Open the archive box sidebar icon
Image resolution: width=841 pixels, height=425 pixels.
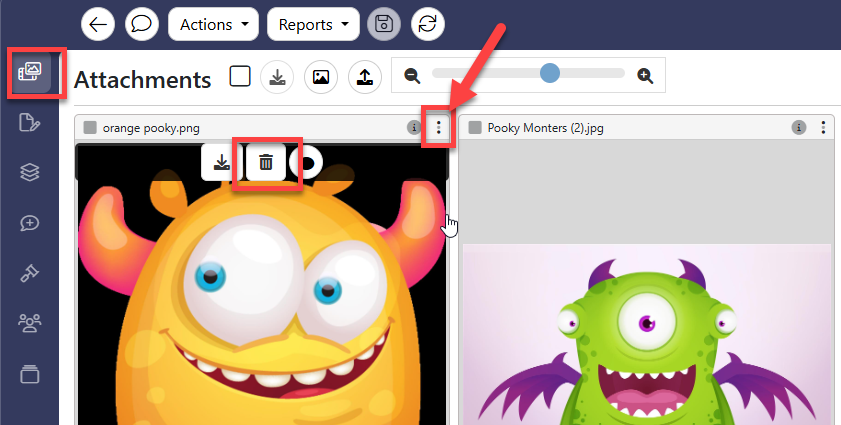(29, 374)
